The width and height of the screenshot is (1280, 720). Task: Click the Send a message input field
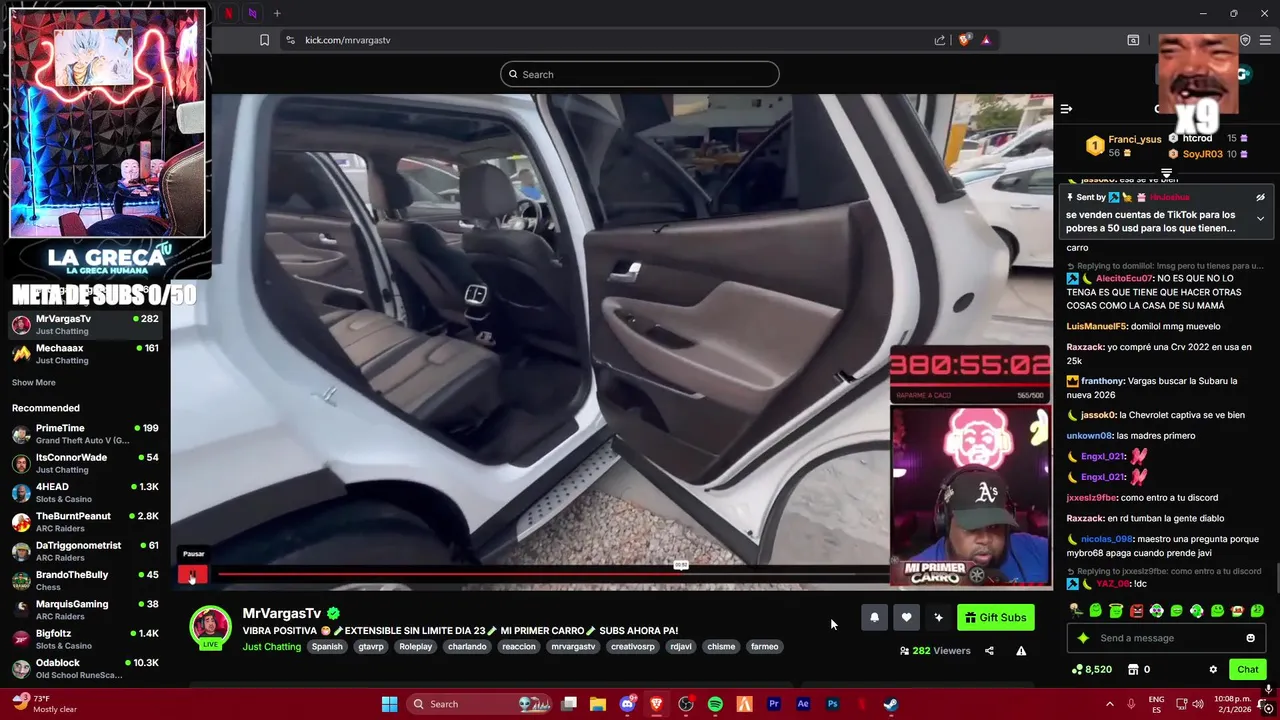coord(1167,638)
